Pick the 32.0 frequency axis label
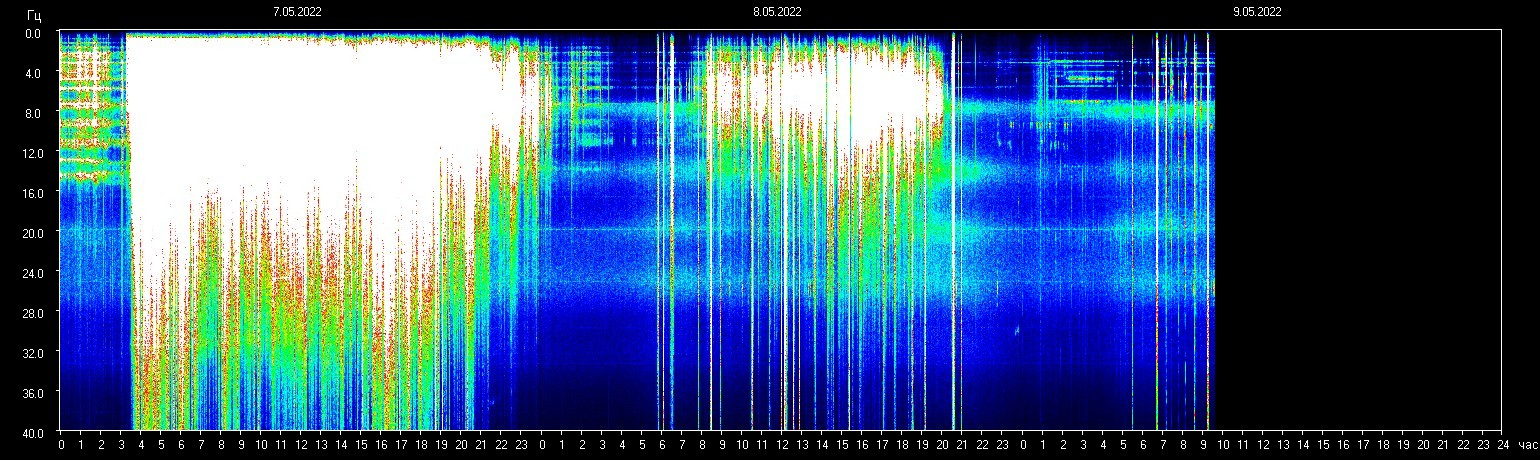Viewport: 1540px width, 460px height. [x=31, y=353]
